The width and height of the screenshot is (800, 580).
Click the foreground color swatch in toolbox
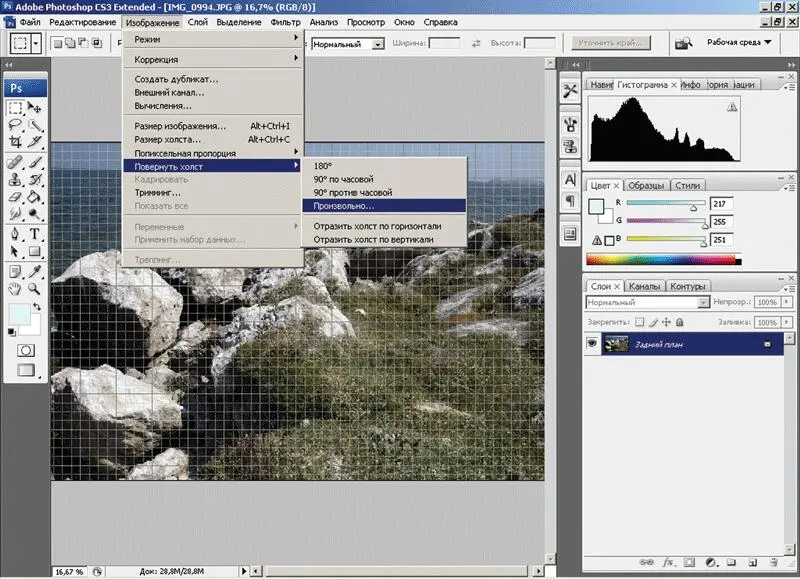(x=17, y=313)
